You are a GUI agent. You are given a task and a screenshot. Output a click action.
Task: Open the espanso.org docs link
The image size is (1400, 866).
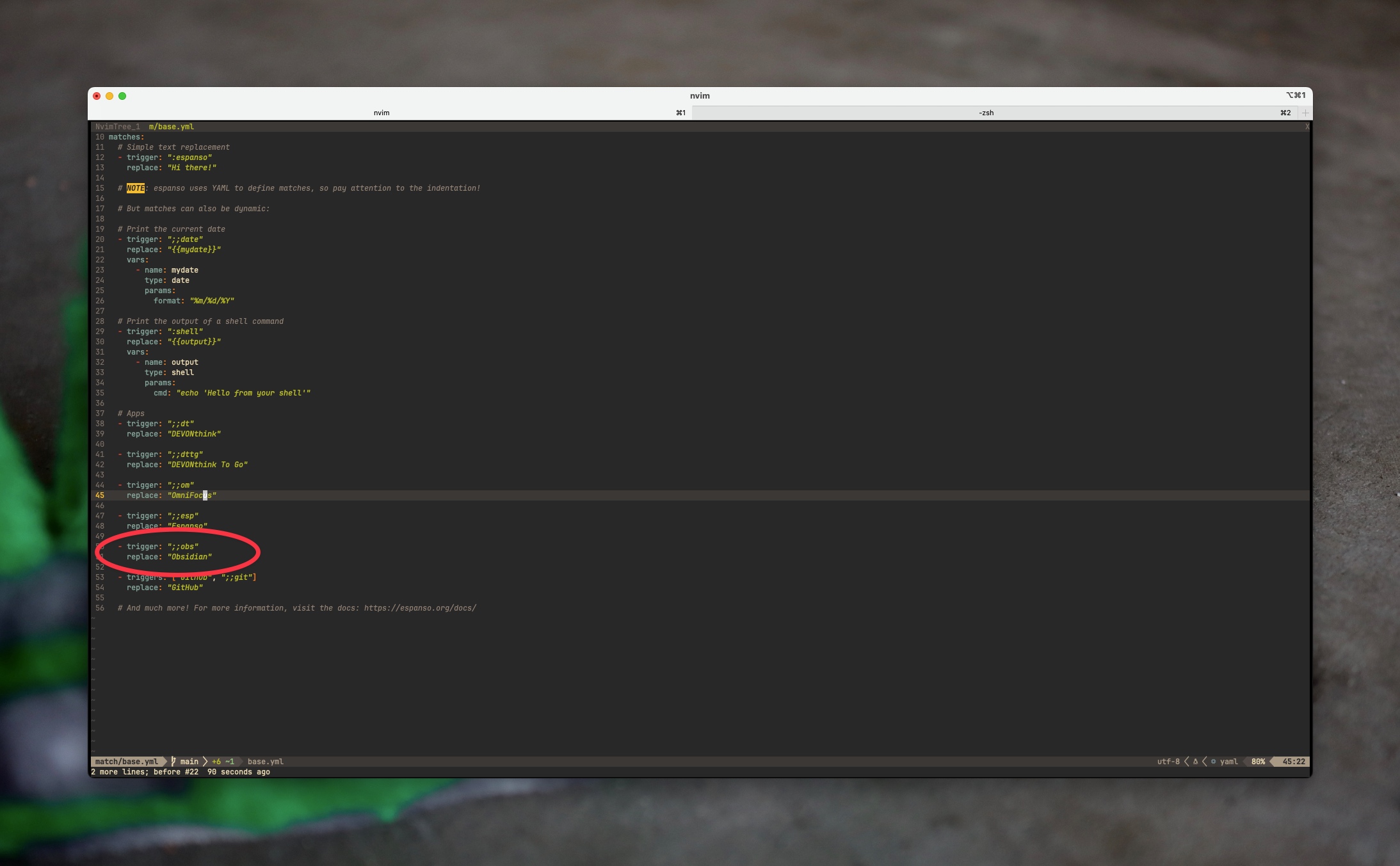[420, 608]
